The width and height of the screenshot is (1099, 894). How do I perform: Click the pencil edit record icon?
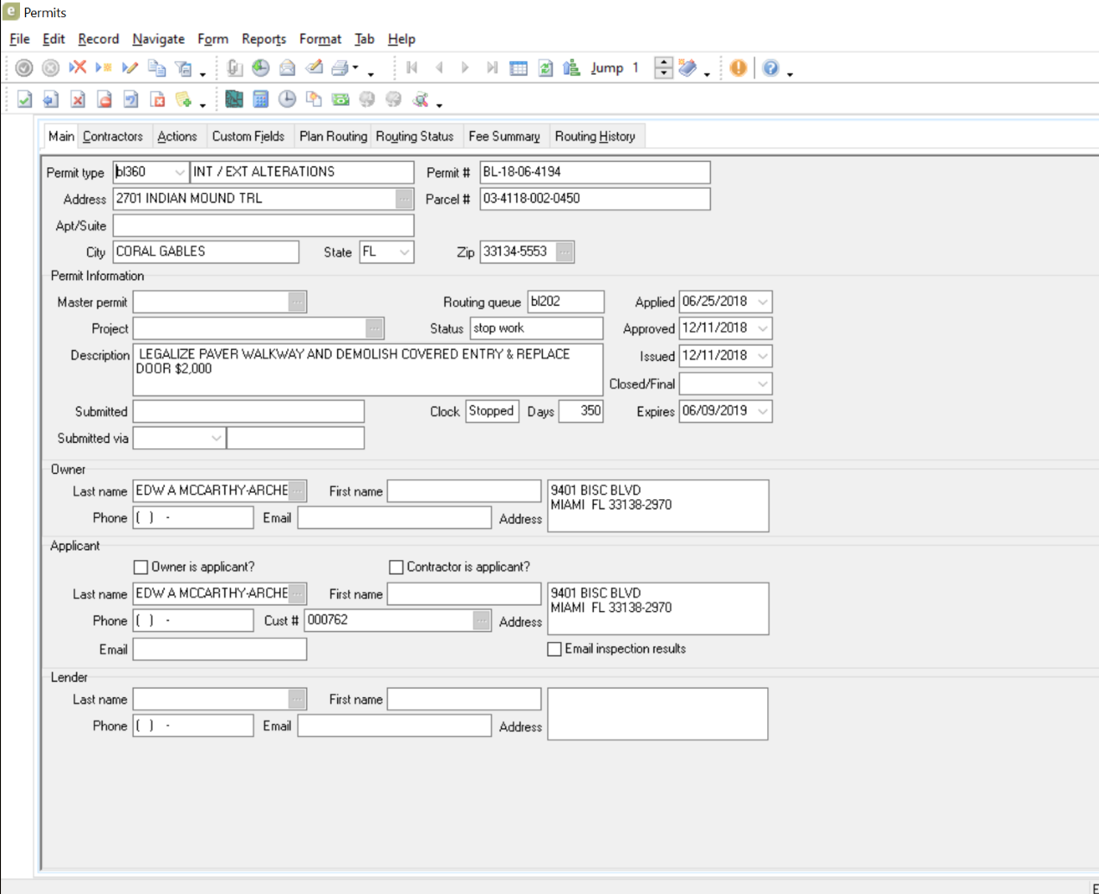[130, 68]
